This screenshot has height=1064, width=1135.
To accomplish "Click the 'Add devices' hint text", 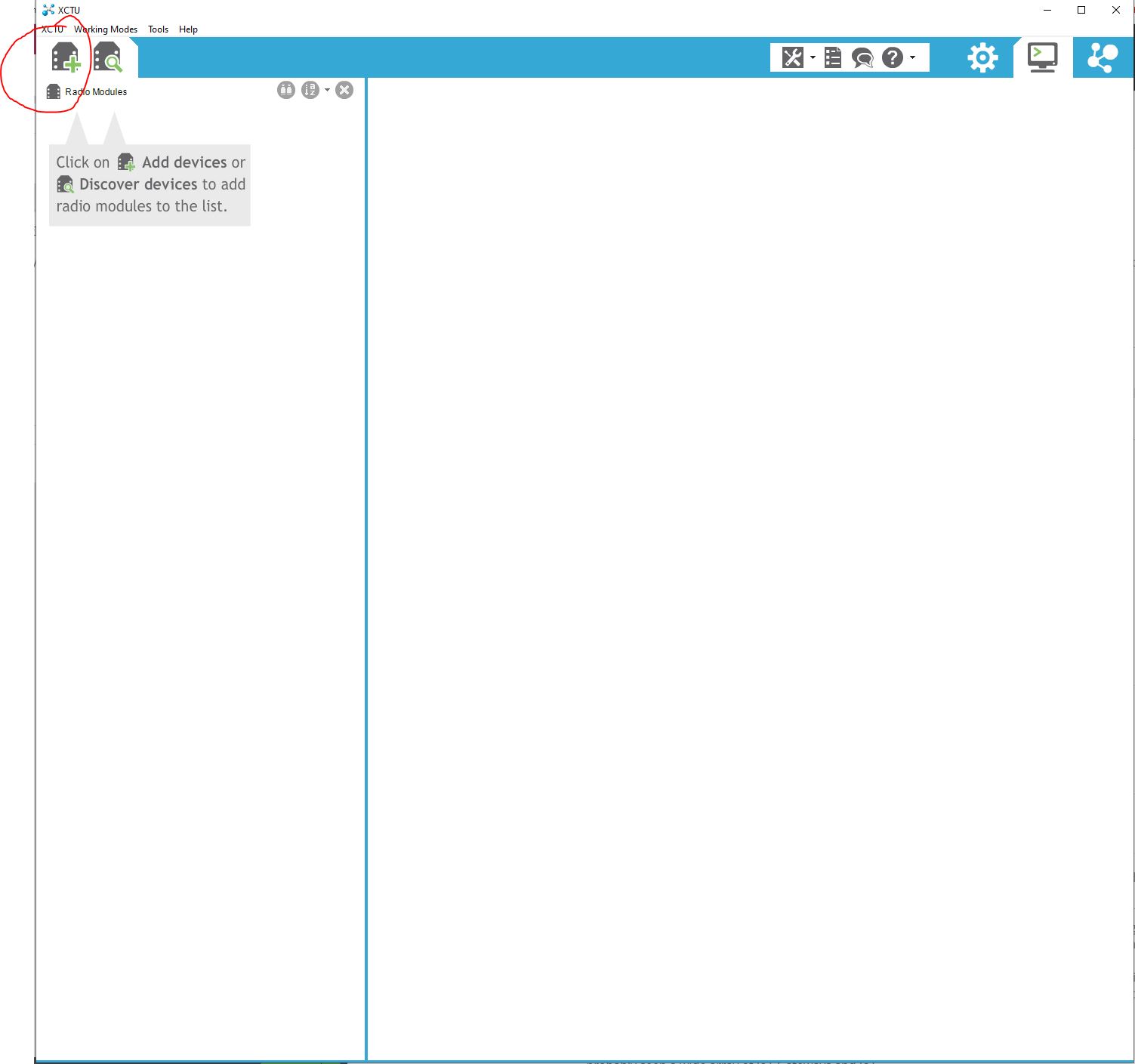I will tap(184, 162).
